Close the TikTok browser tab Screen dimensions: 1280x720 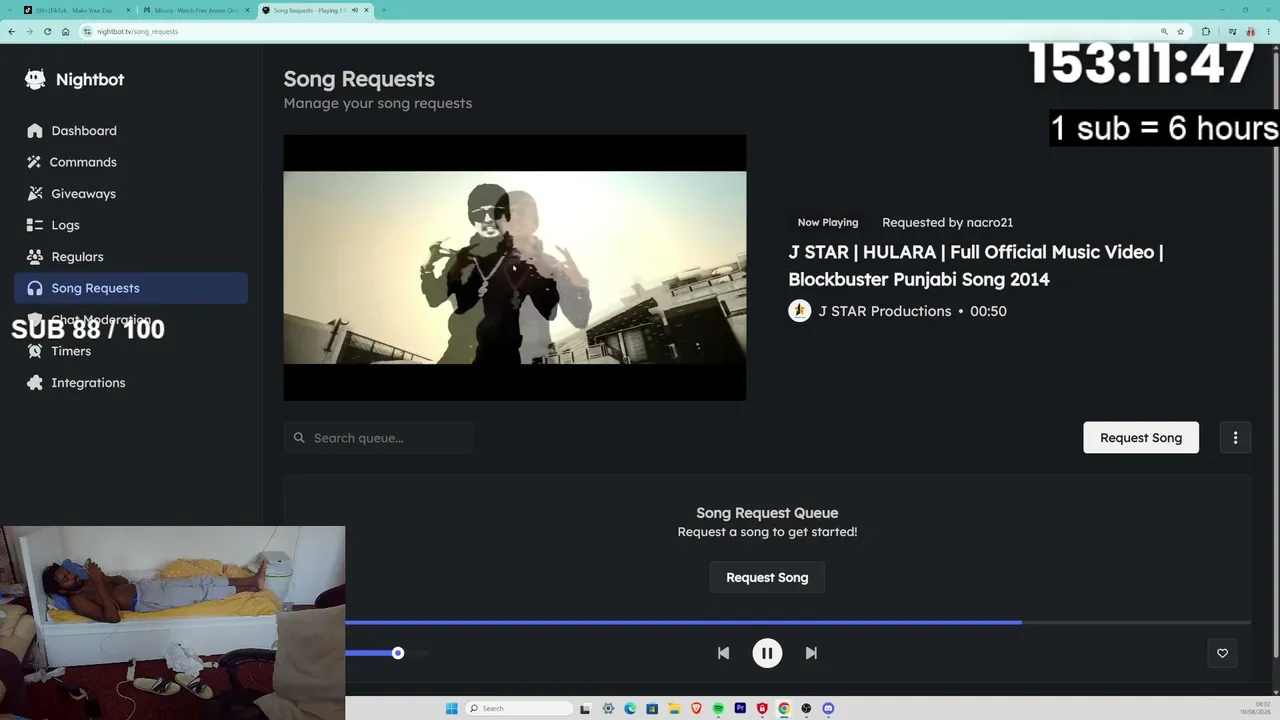128,10
